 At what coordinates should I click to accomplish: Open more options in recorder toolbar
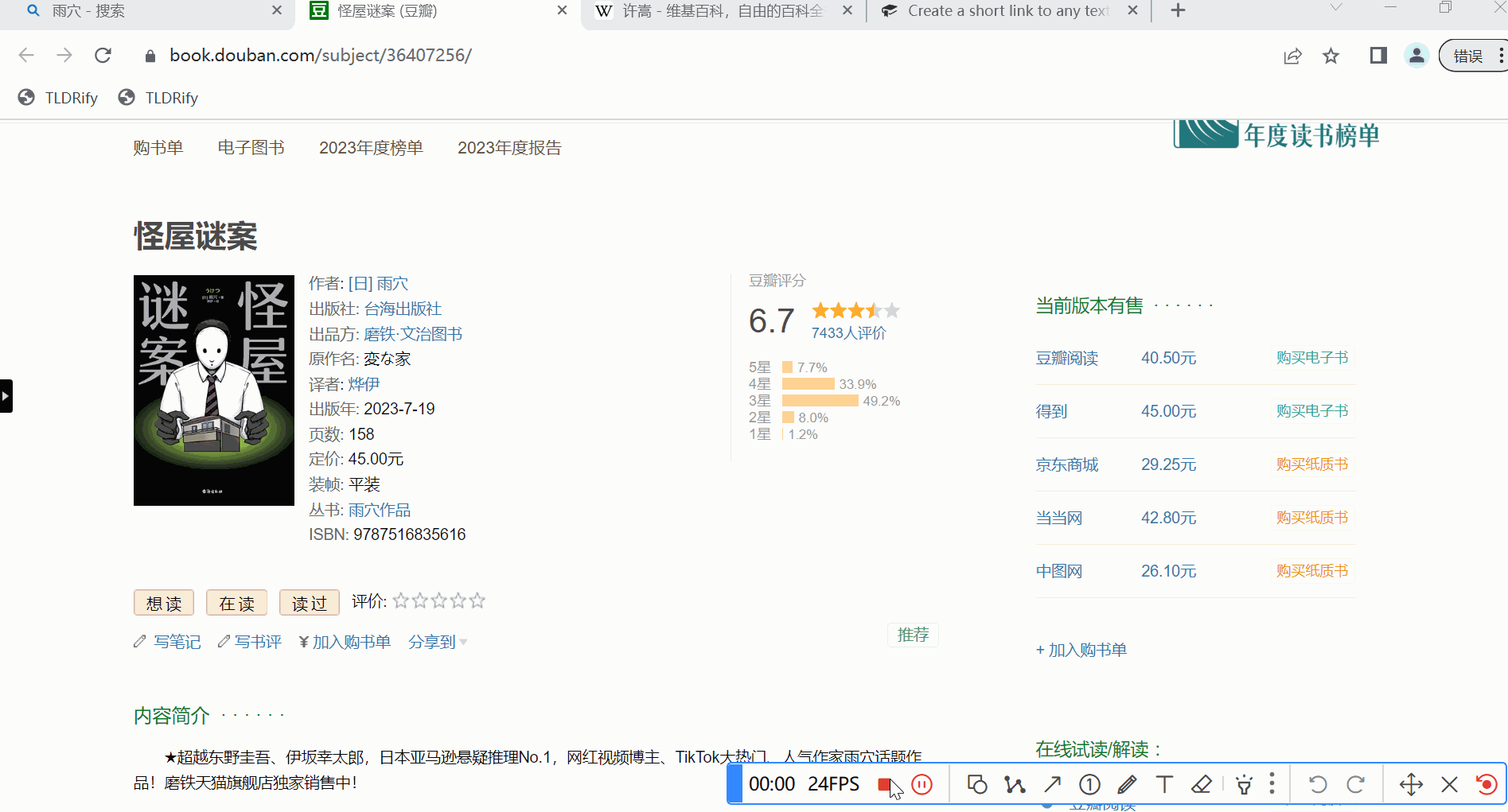[1272, 785]
